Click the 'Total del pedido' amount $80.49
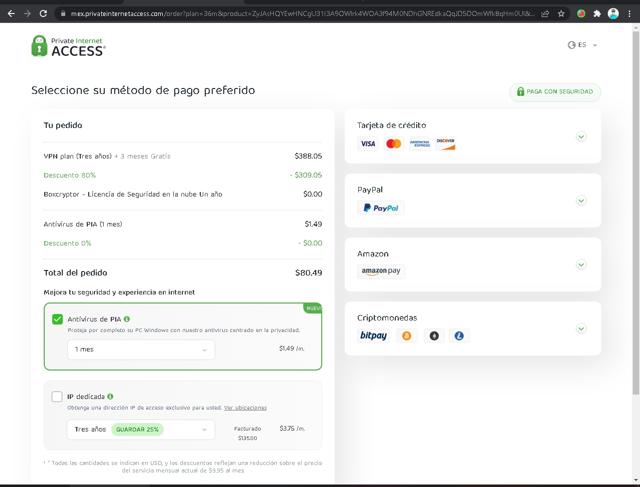The width and height of the screenshot is (640, 487). tap(309, 273)
